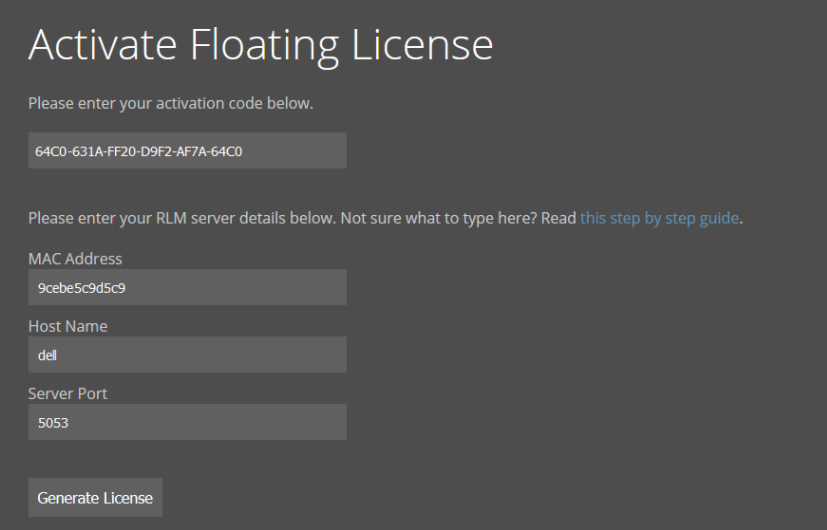Viewport: 827px width, 530px height.
Task: Place cursor in the 9cebe5c9d5c9 value
Action: pyautogui.click(x=82, y=288)
